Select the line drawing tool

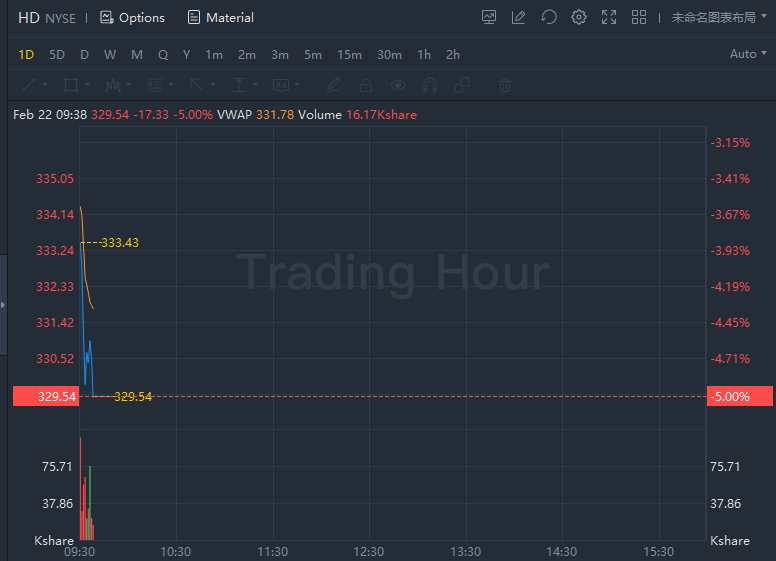pos(29,85)
